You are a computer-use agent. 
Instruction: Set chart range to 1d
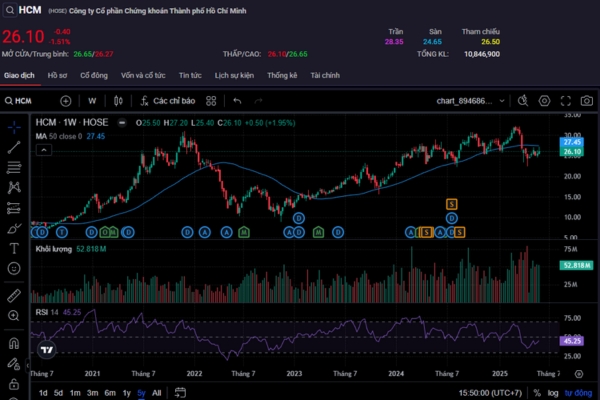point(43,393)
